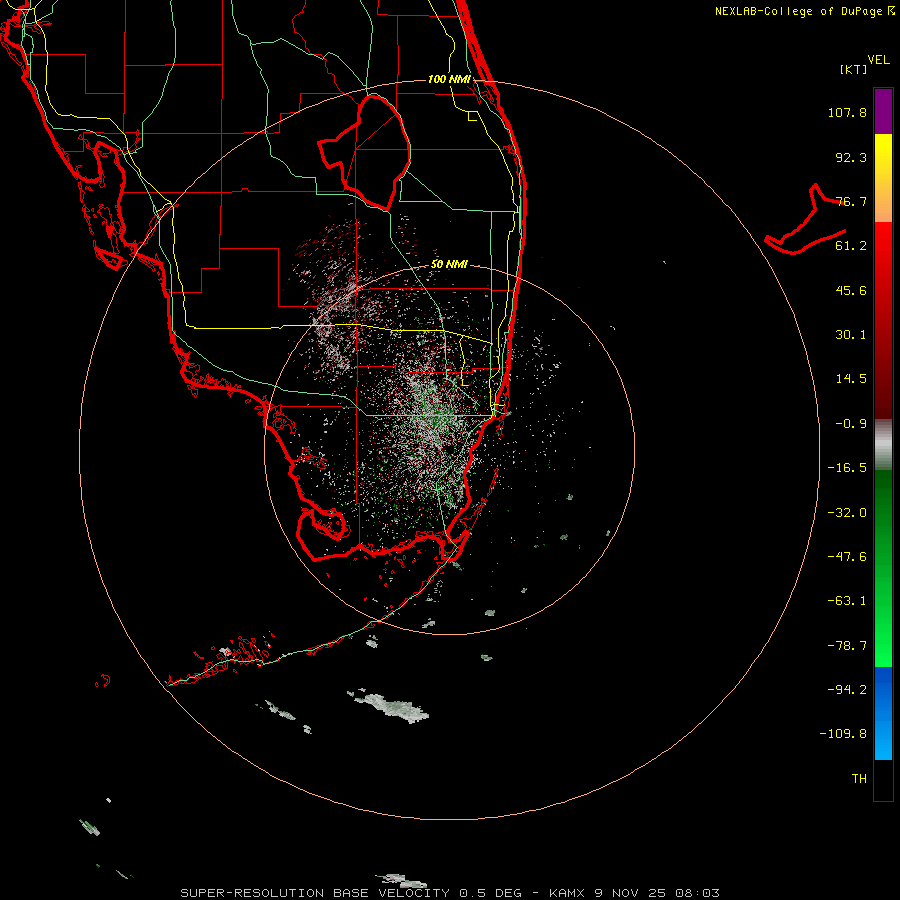Click the 92.3 velocity scale value
This screenshot has width=900, height=900.
click(x=851, y=157)
